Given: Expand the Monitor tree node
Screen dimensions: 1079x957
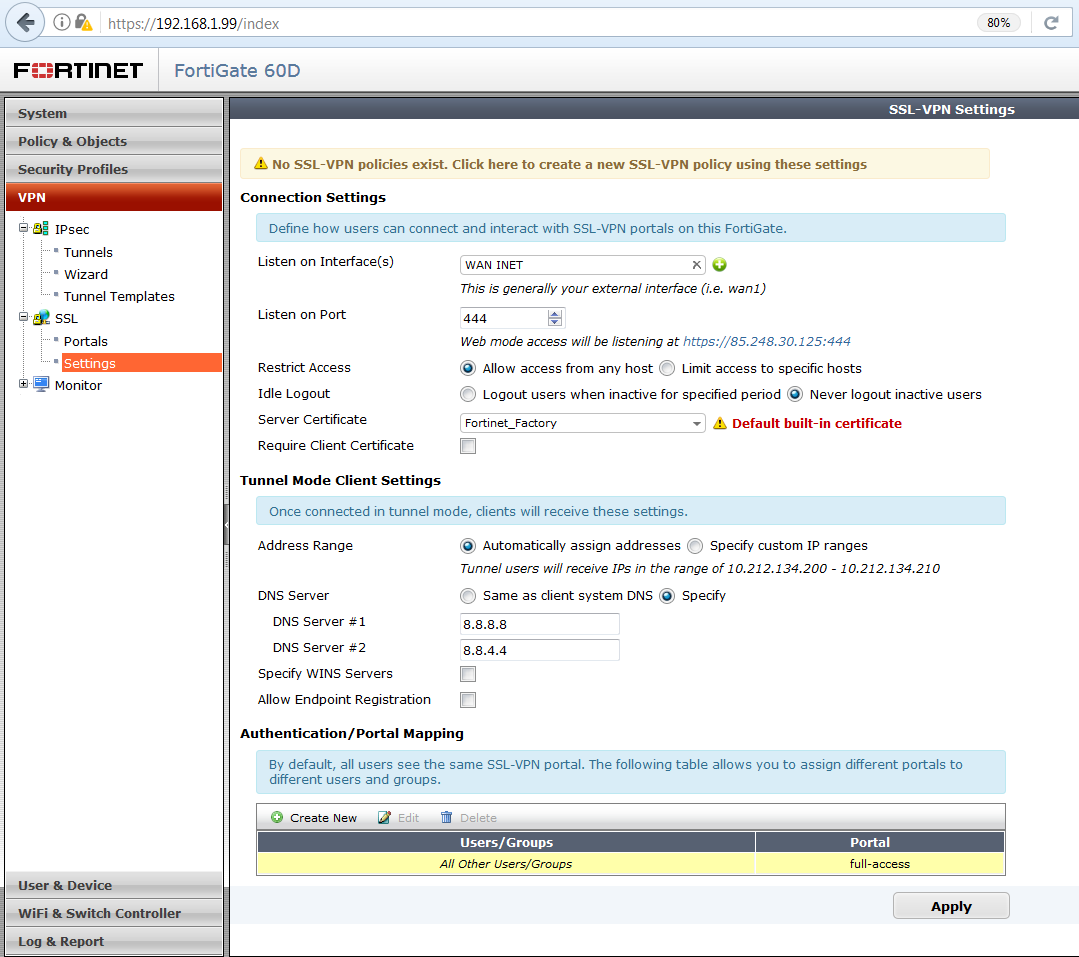Looking at the screenshot, I should tap(23, 384).
